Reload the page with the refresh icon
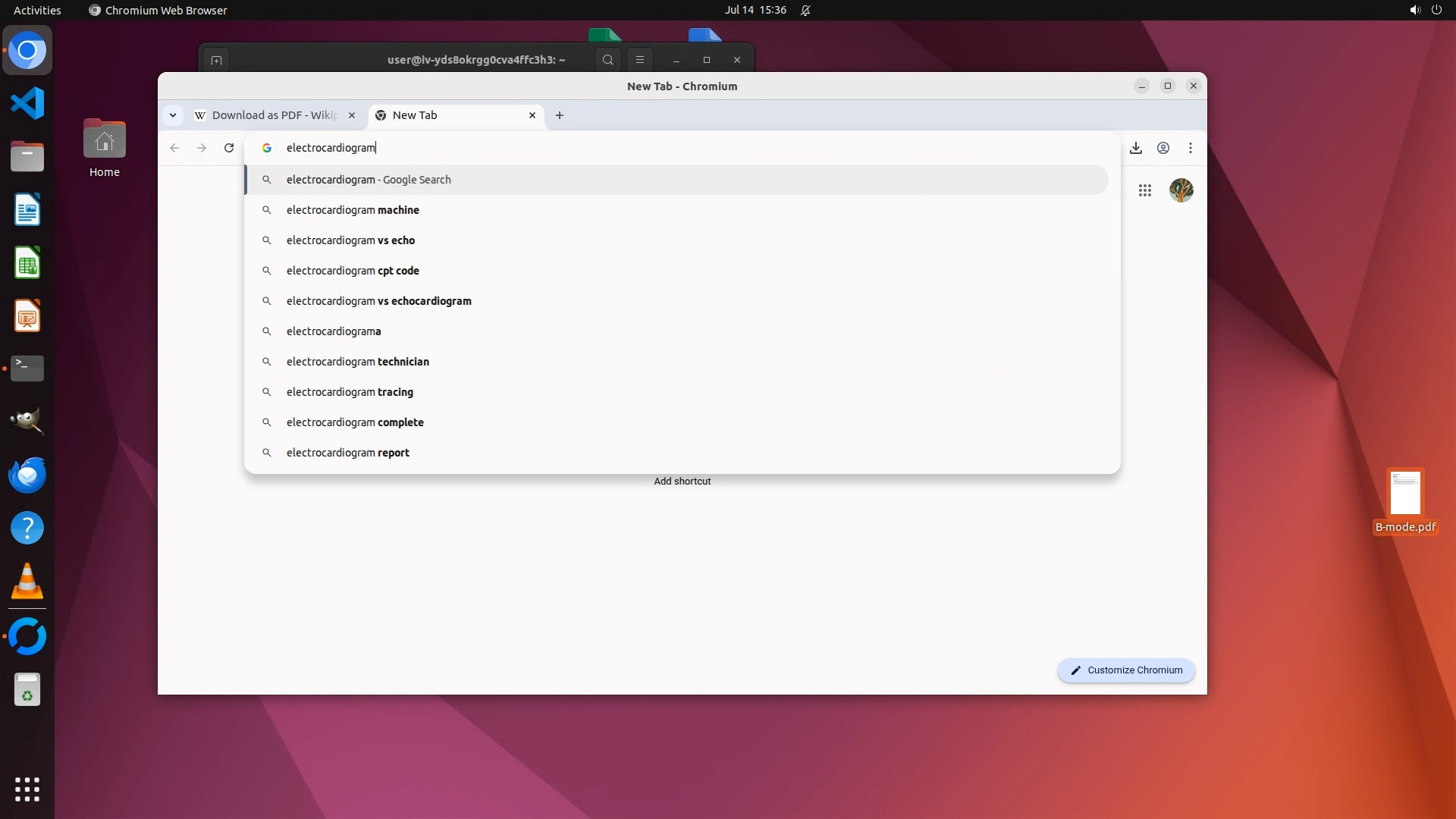This screenshot has height=819, width=1456. click(229, 148)
